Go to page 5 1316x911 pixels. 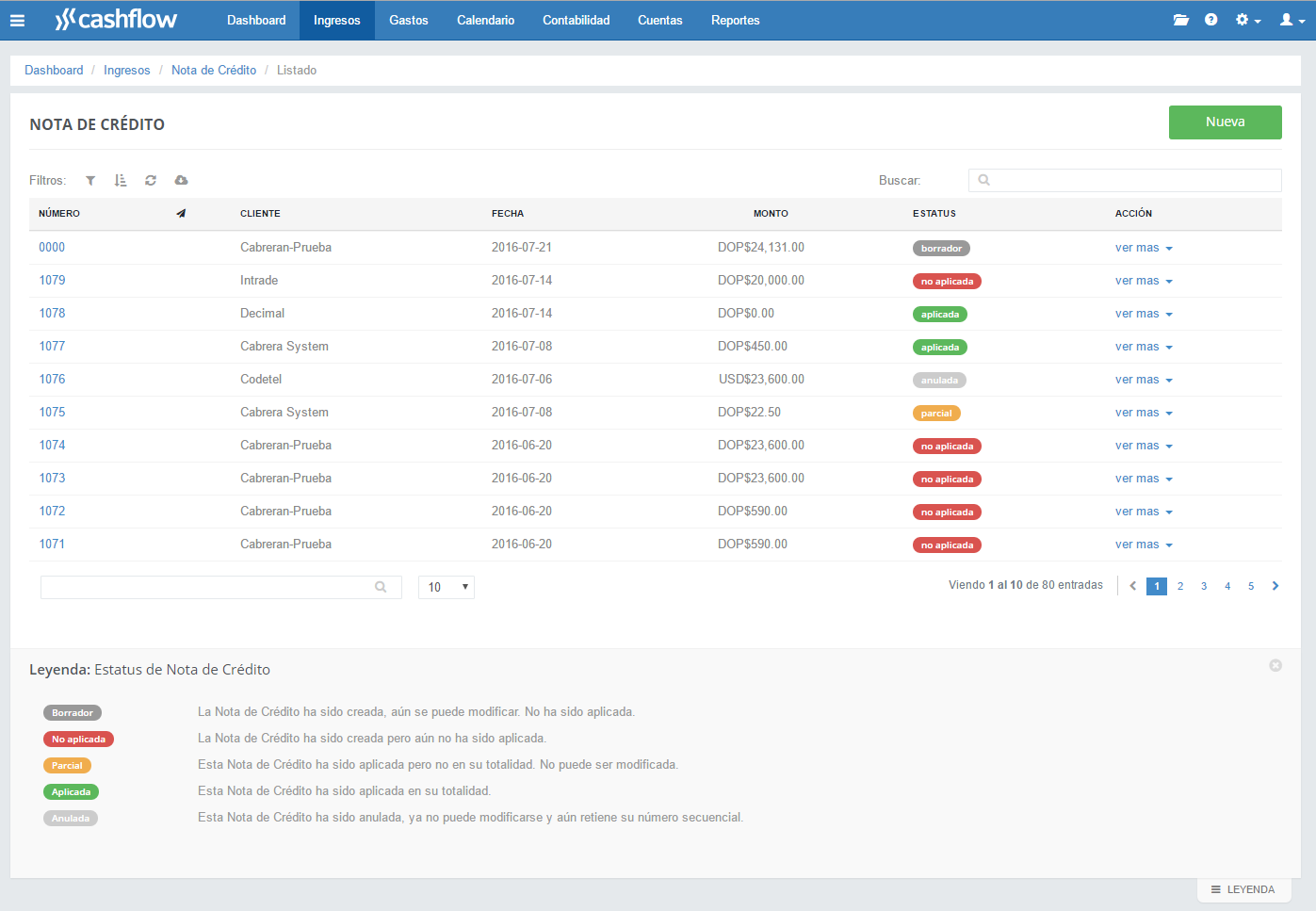[x=1251, y=586]
